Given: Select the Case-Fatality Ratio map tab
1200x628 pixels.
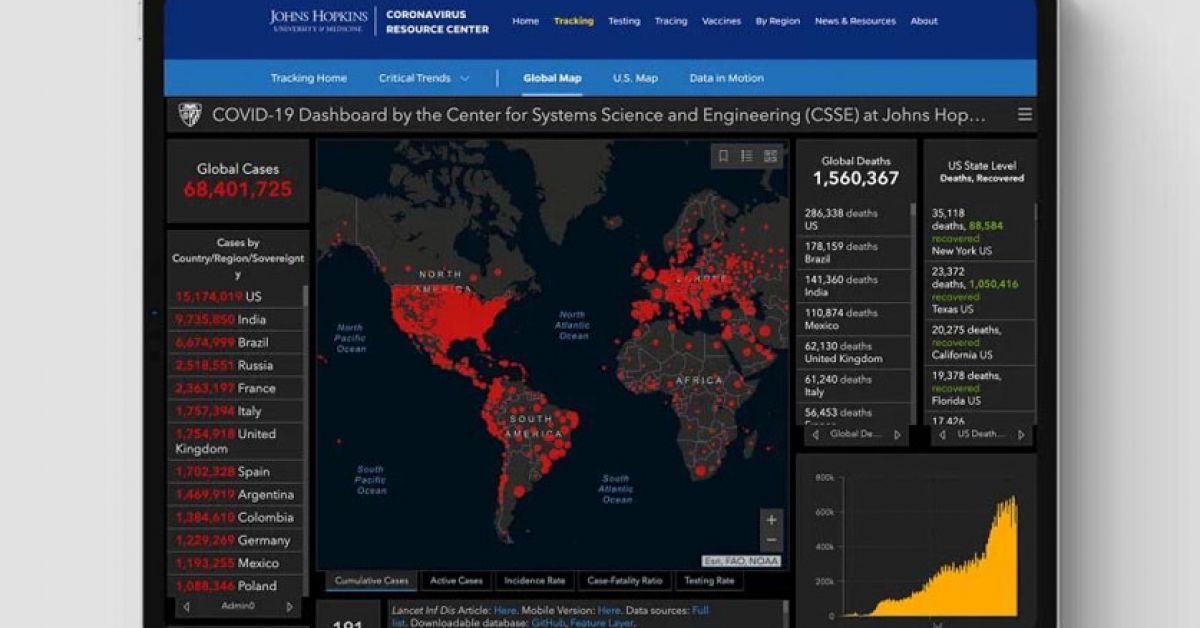Looking at the screenshot, I should coord(625,580).
